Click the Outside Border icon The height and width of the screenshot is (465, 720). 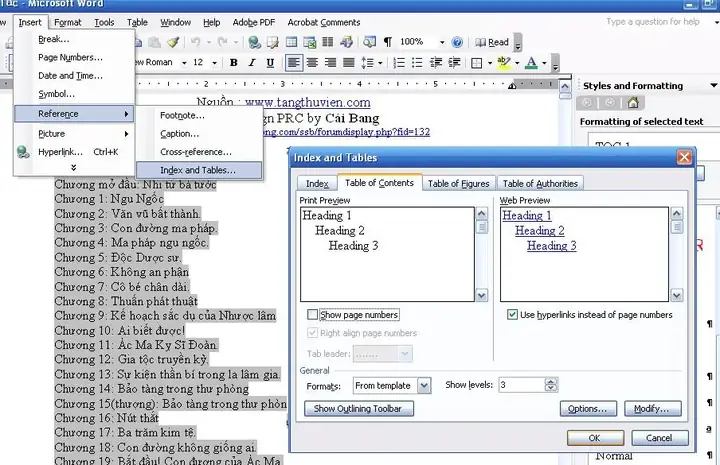477,63
